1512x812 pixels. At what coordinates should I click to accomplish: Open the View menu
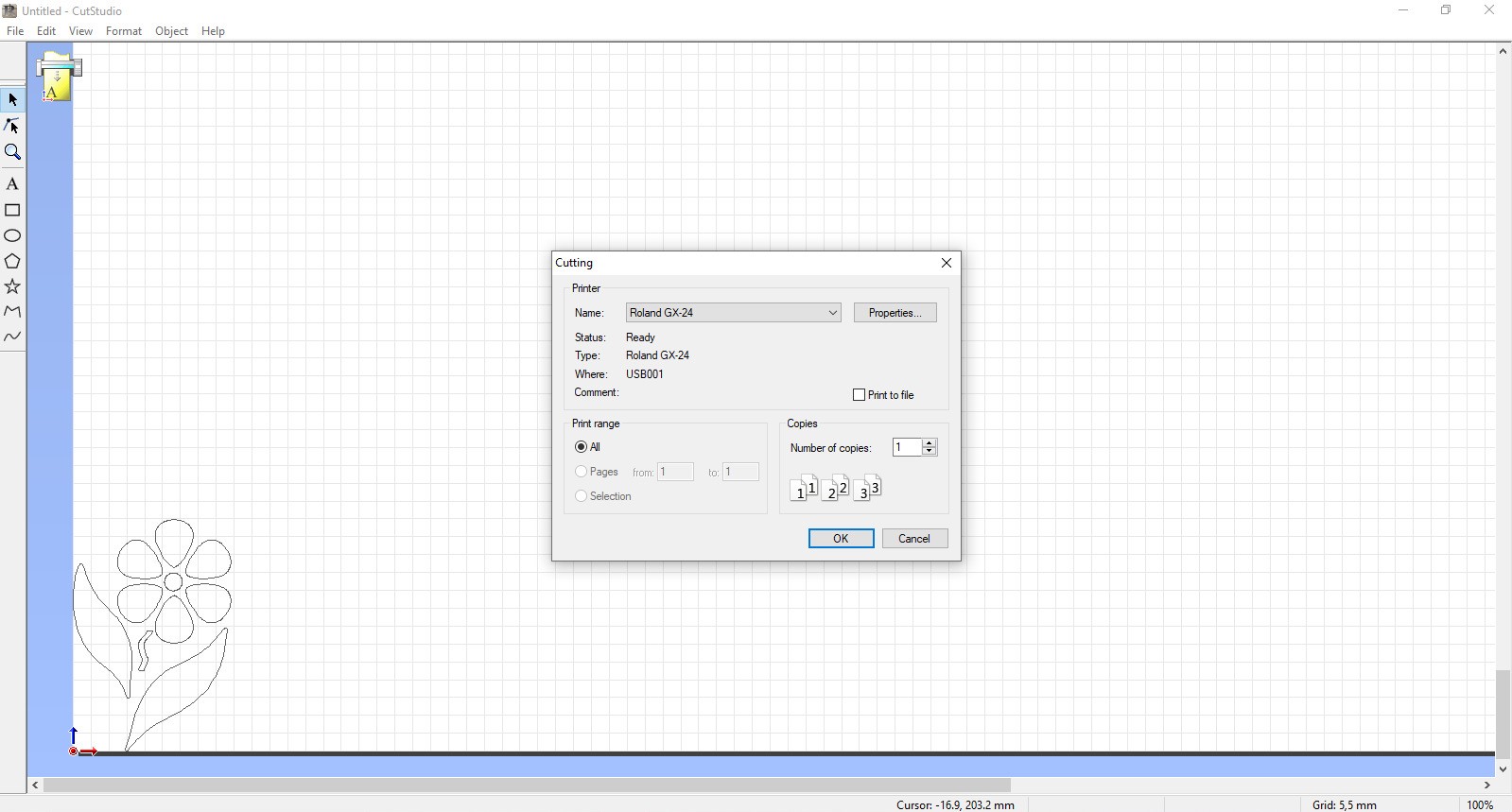tap(80, 31)
